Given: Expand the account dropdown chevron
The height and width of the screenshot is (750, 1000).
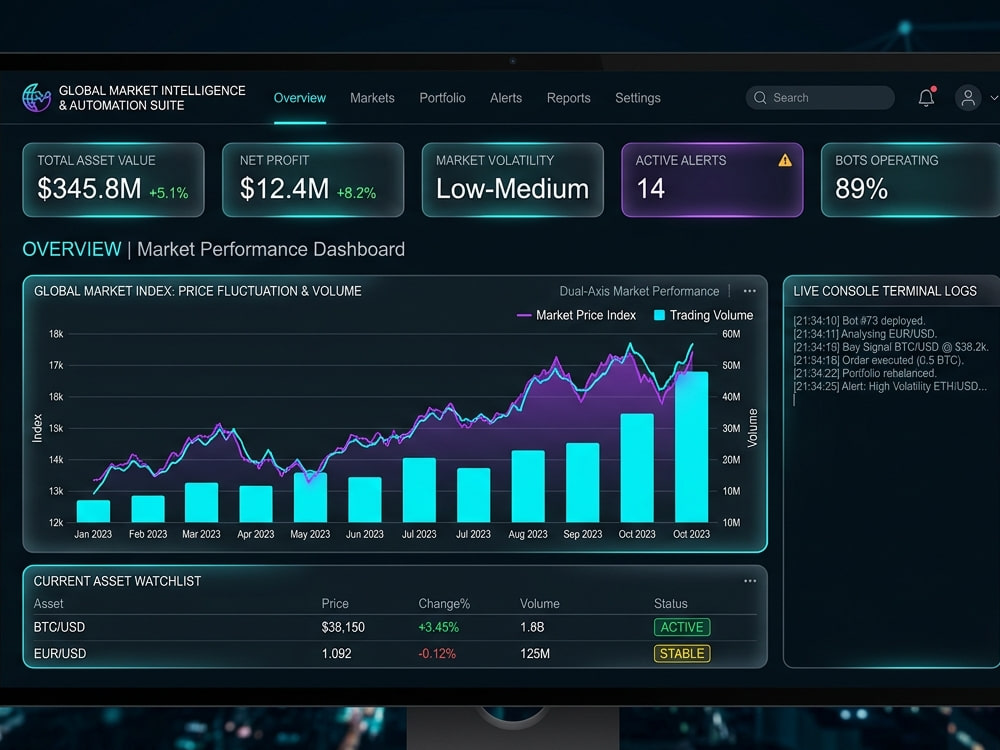Looking at the screenshot, I should [994, 98].
